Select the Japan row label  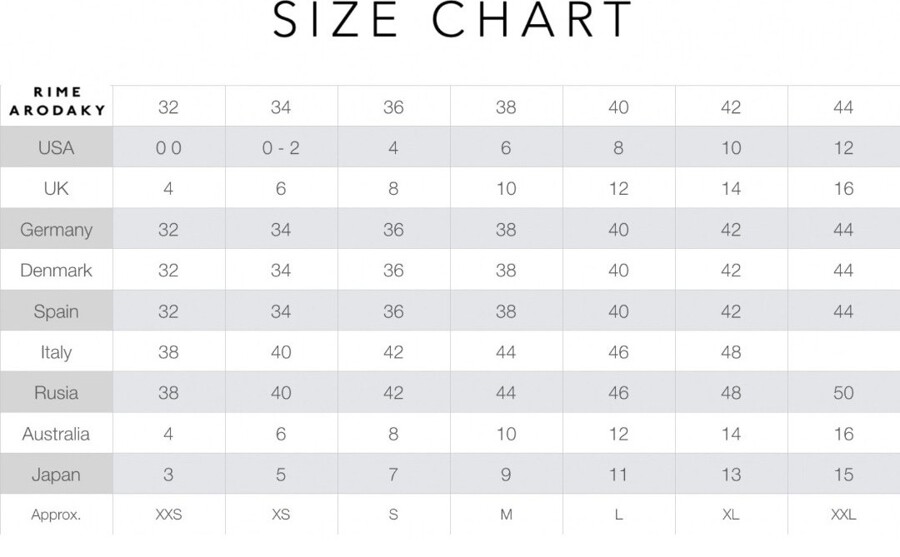(x=56, y=475)
